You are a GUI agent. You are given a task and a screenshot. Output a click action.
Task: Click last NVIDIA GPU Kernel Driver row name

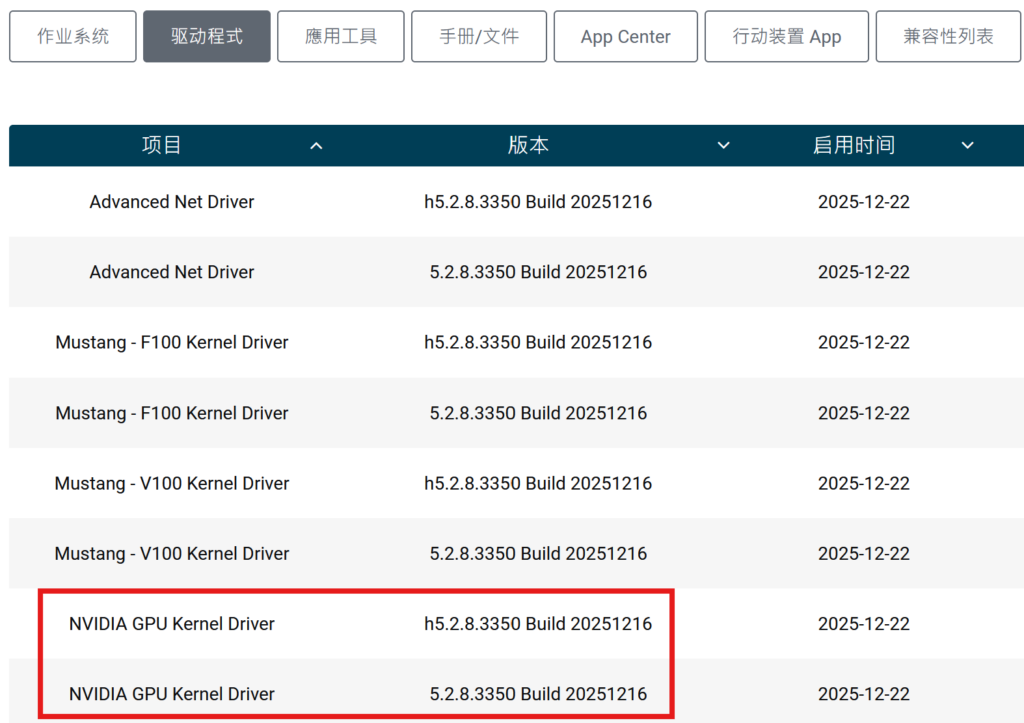point(172,694)
